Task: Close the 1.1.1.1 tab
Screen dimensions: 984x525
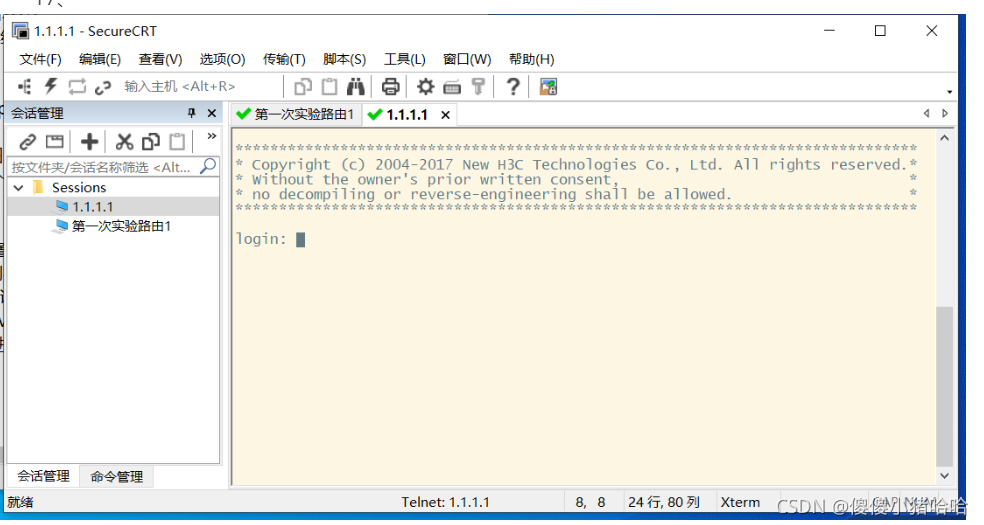Action: click(x=446, y=115)
